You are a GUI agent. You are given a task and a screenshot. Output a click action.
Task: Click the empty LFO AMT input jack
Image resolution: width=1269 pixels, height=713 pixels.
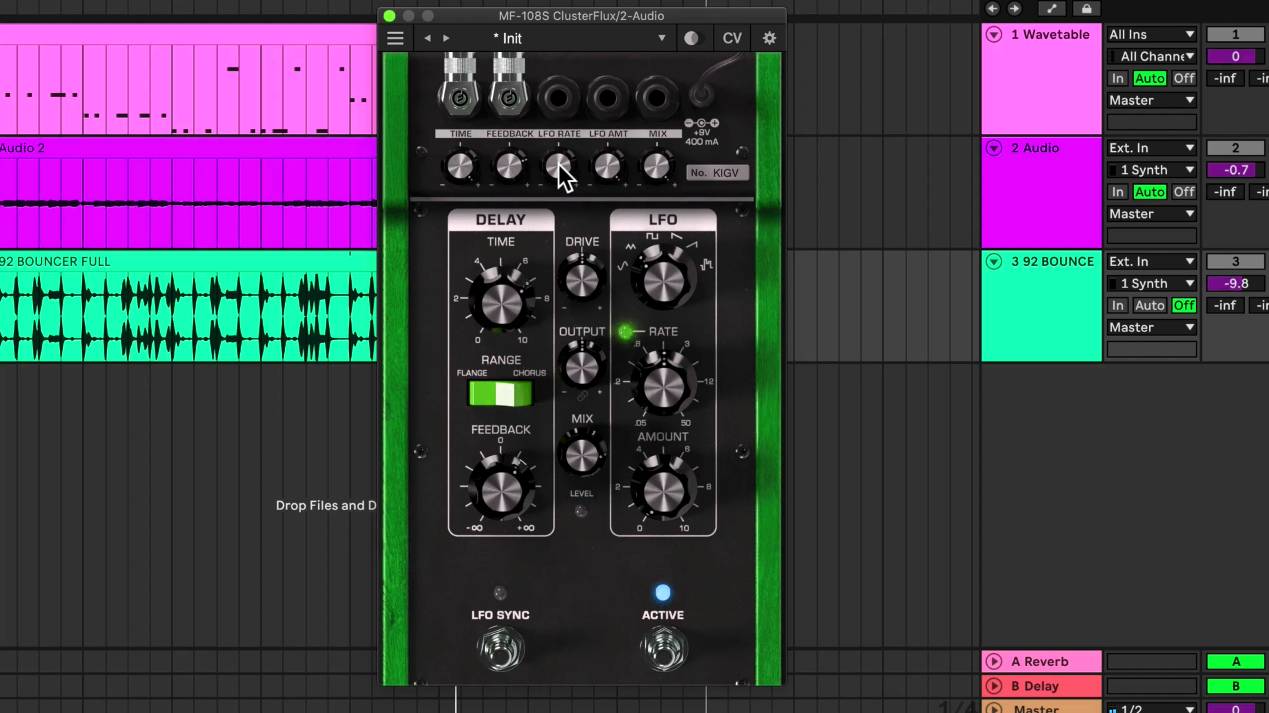pyautogui.click(x=608, y=99)
